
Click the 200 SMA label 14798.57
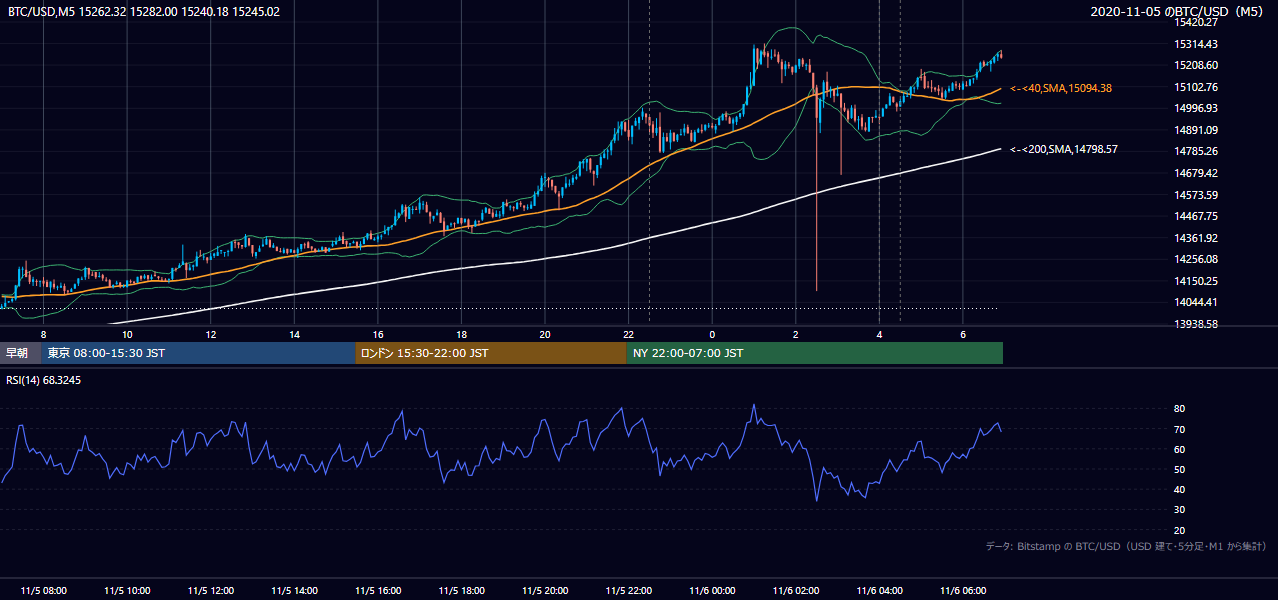coord(1064,149)
